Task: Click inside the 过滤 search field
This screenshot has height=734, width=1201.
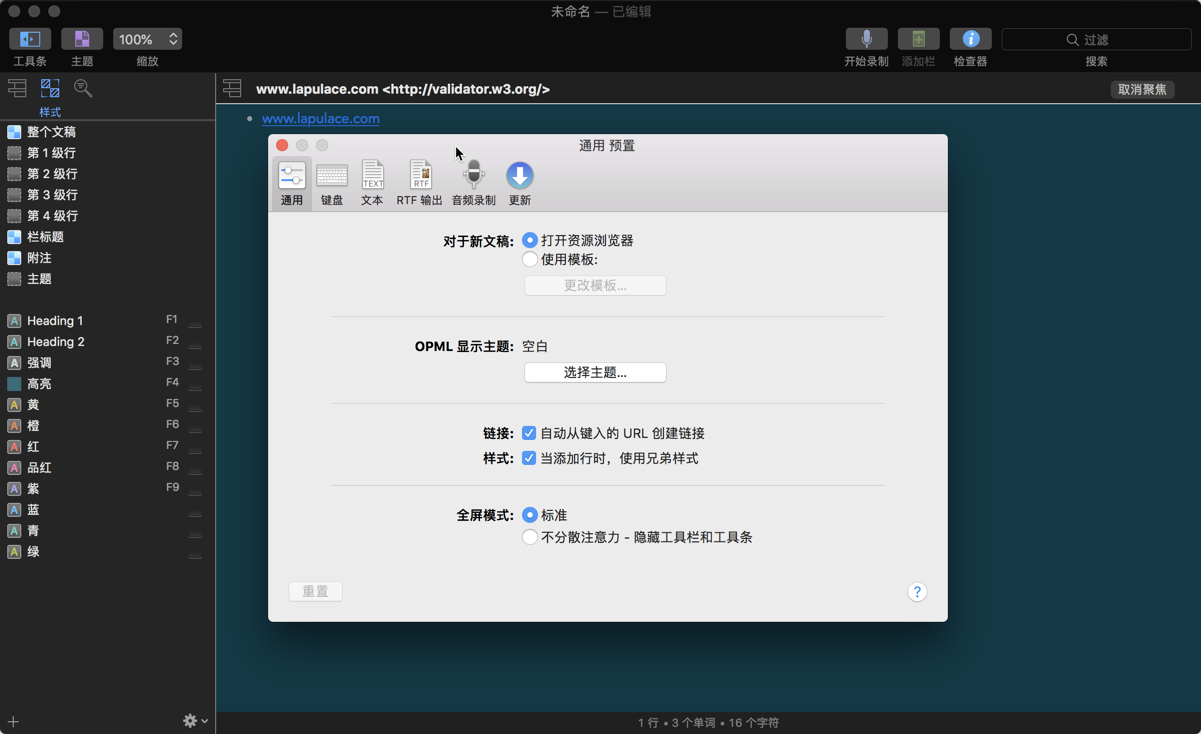Action: point(1095,39)
